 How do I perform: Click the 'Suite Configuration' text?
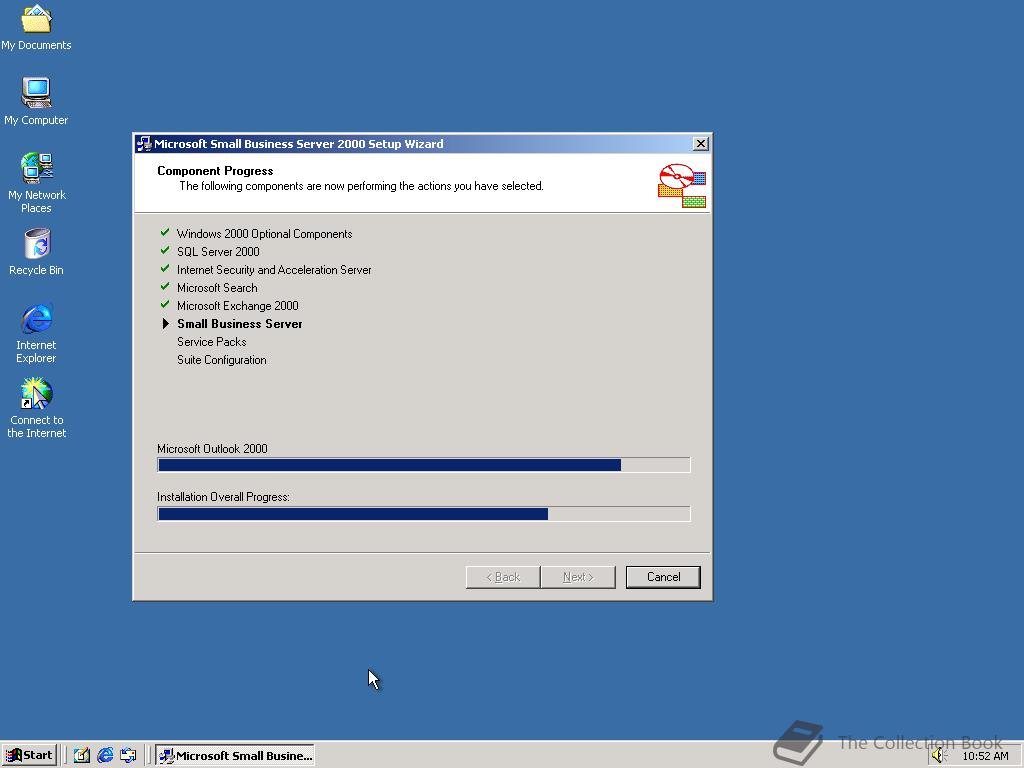click(x=221, y=360)
